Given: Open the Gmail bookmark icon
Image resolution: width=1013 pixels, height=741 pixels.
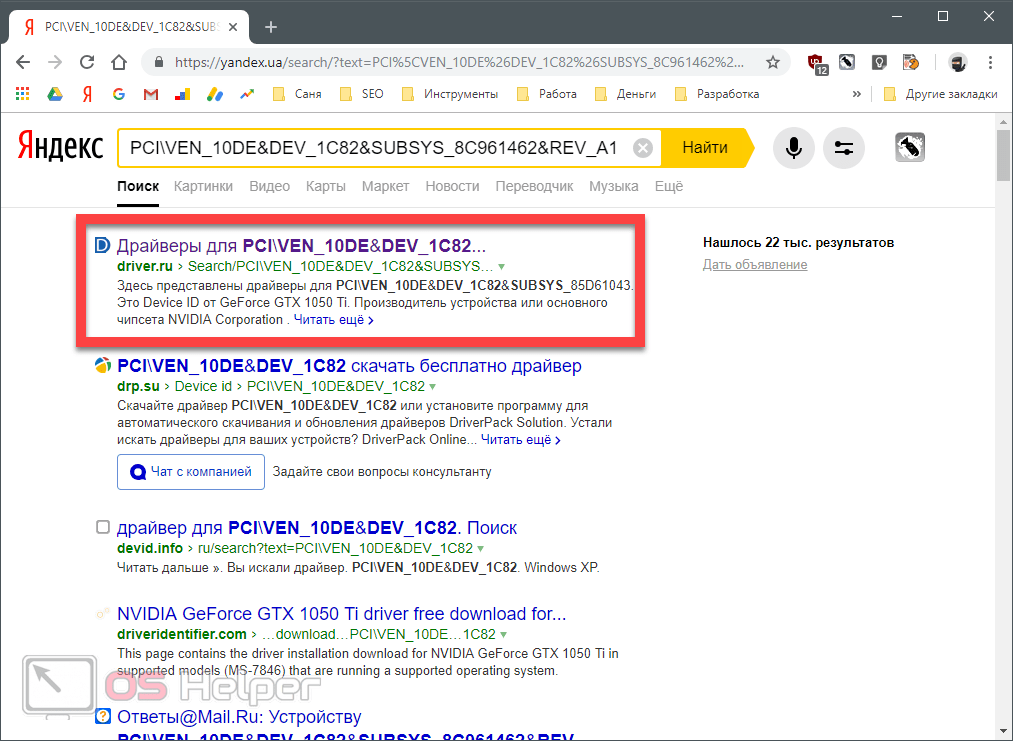Looking at the screenshot, I should (x=151, y=94).
